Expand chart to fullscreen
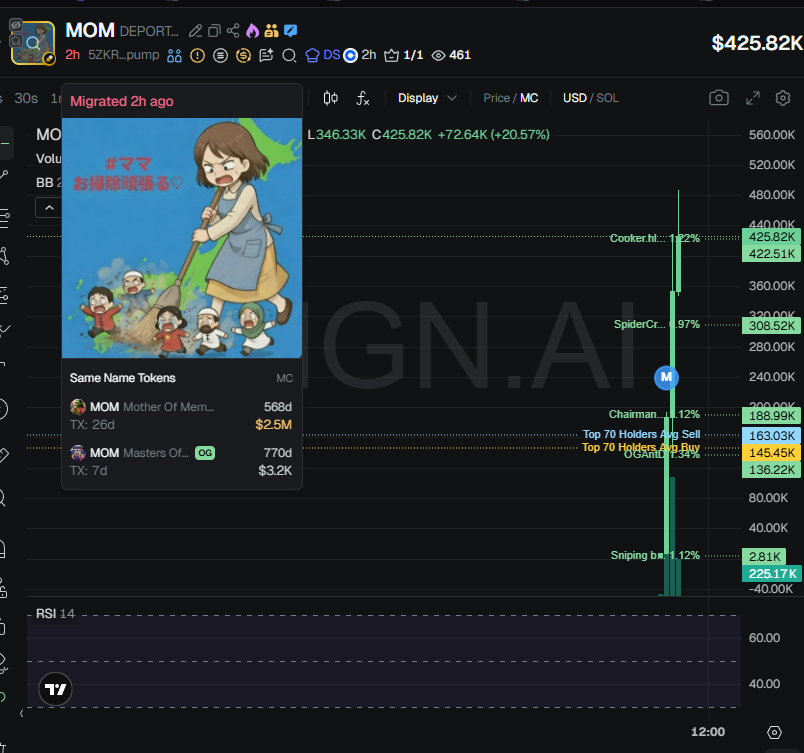804x753 pixels. (x=753, y=98)
